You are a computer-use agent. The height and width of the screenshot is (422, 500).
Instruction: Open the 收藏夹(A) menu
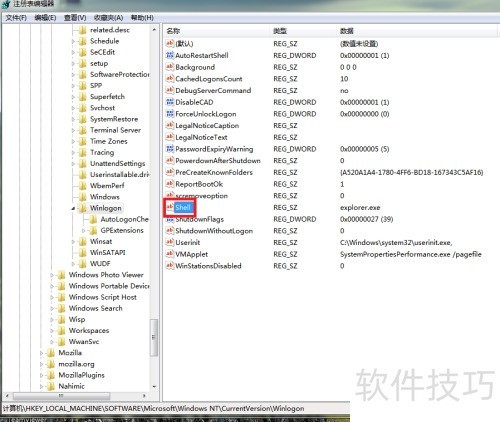(108, 18)
